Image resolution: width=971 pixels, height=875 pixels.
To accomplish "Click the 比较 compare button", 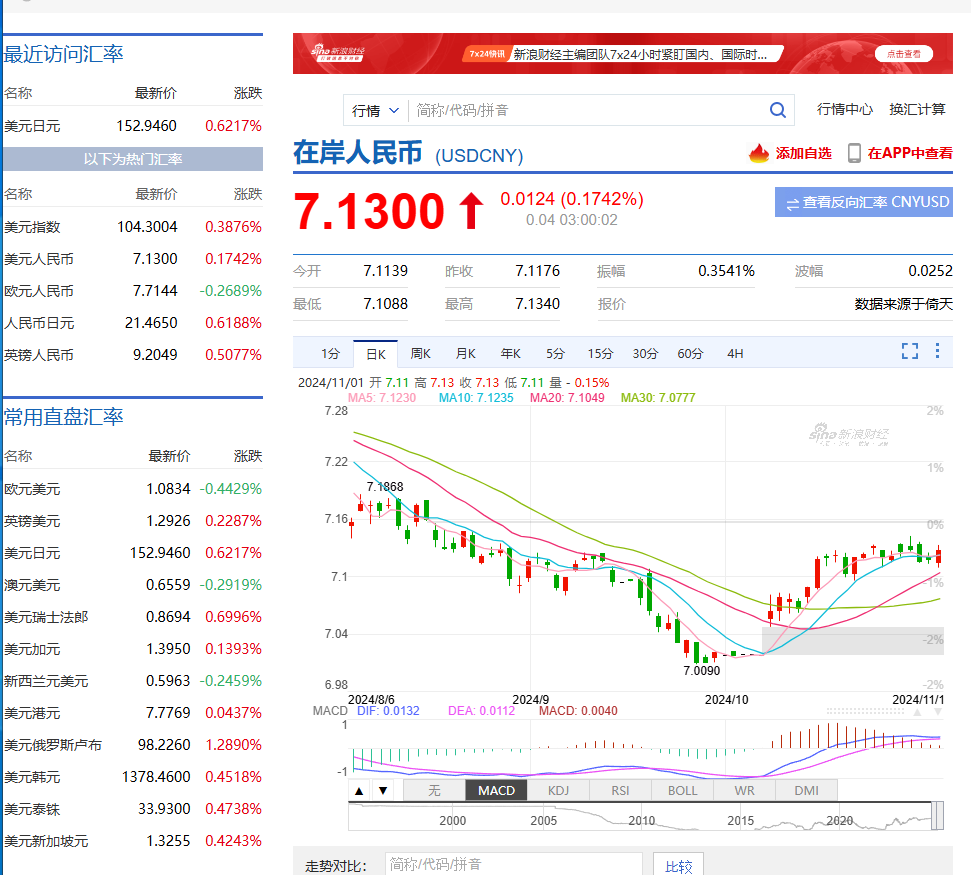I will (x=678, y=866).
